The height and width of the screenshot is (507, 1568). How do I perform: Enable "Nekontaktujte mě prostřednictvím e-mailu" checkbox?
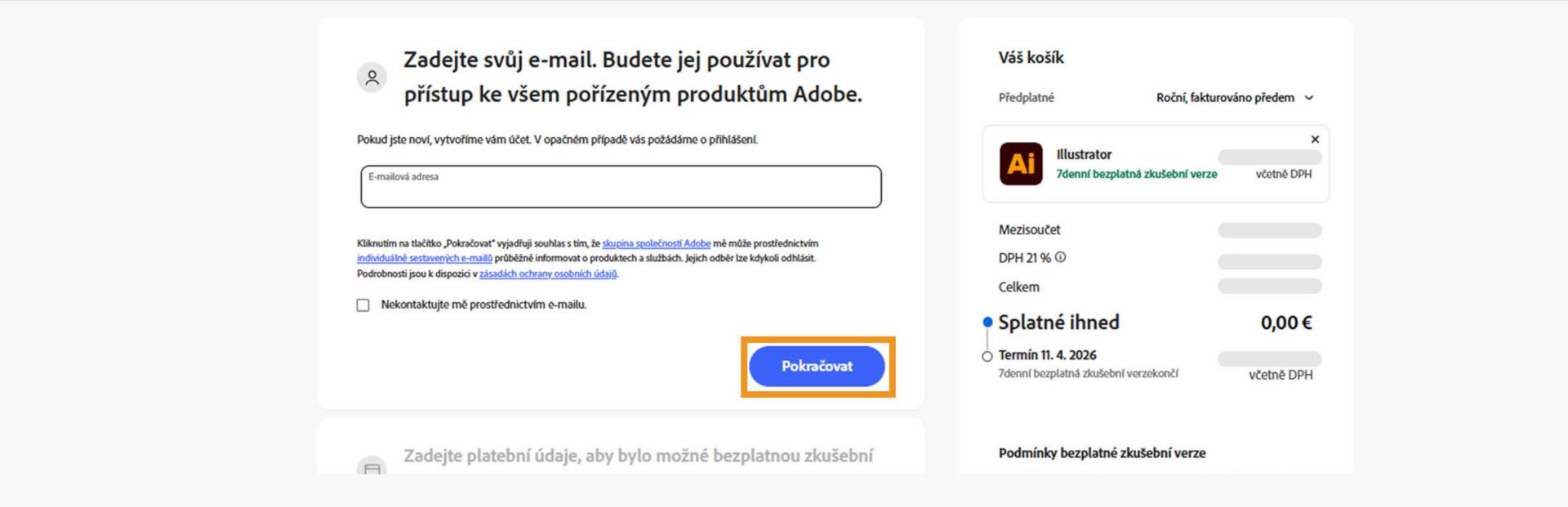coord(362,305)
